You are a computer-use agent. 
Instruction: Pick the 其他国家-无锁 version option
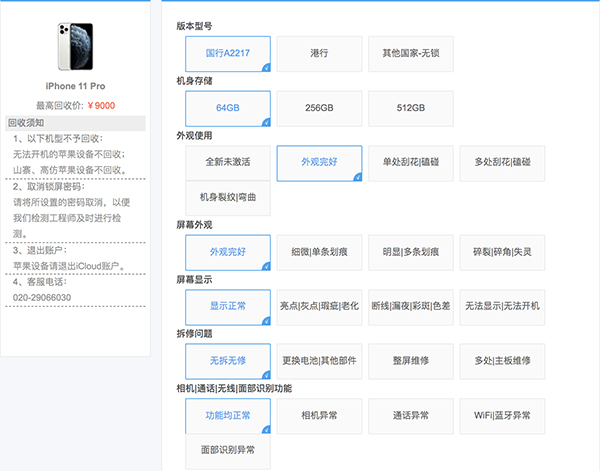pyautogui.click(x=411, y=54)
